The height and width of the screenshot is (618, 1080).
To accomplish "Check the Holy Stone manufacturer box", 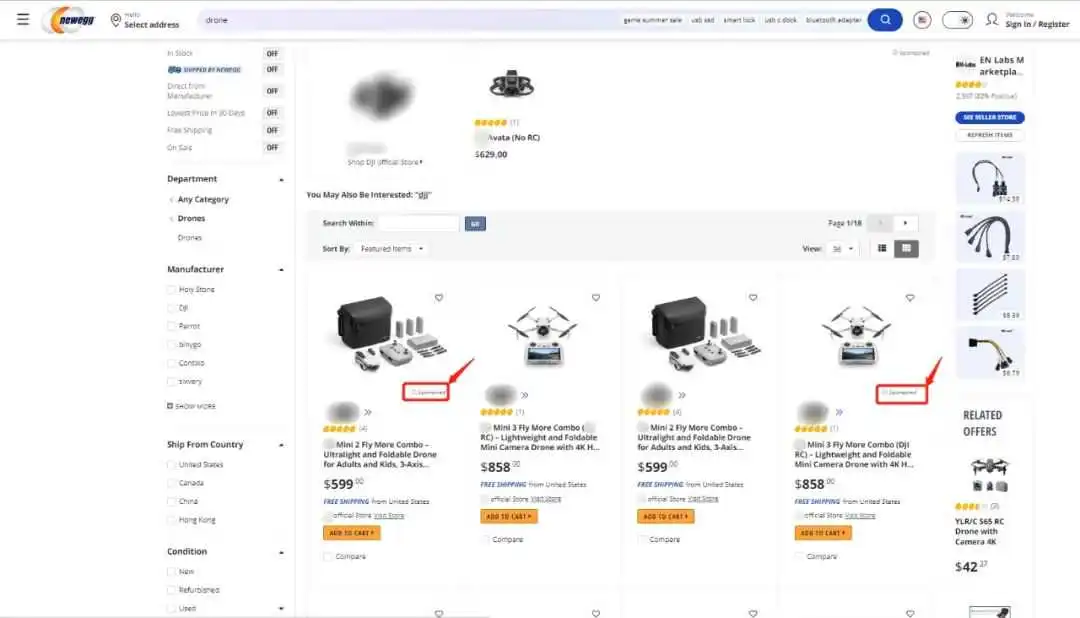I will click(x=172, y=289).
